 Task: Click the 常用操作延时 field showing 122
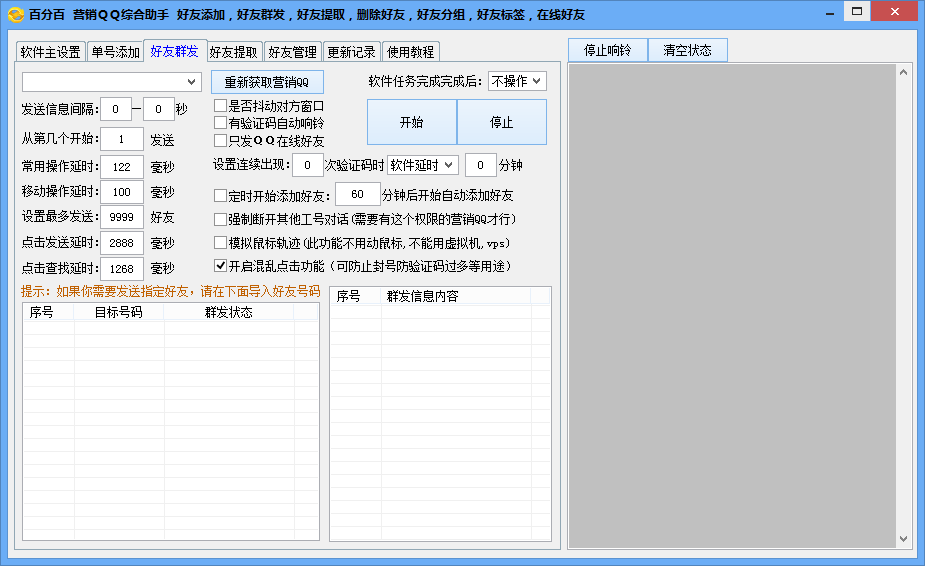(x=122, y=167)
